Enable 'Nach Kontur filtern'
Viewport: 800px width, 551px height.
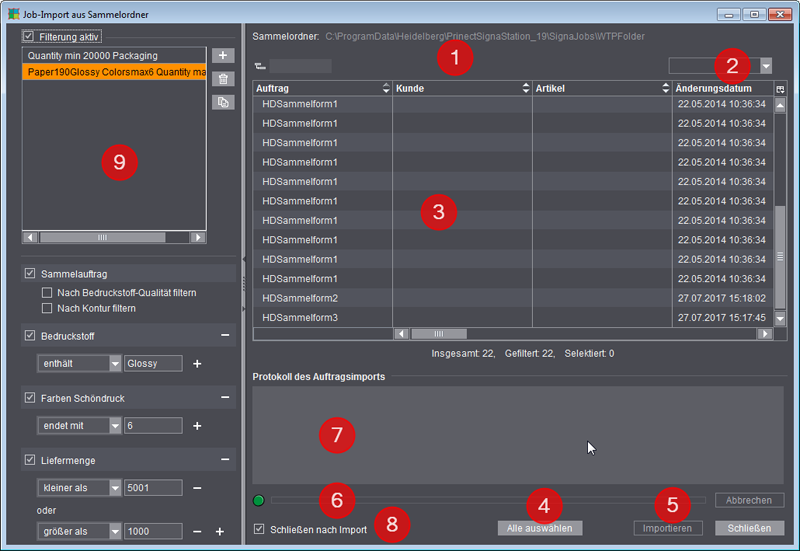47,308
